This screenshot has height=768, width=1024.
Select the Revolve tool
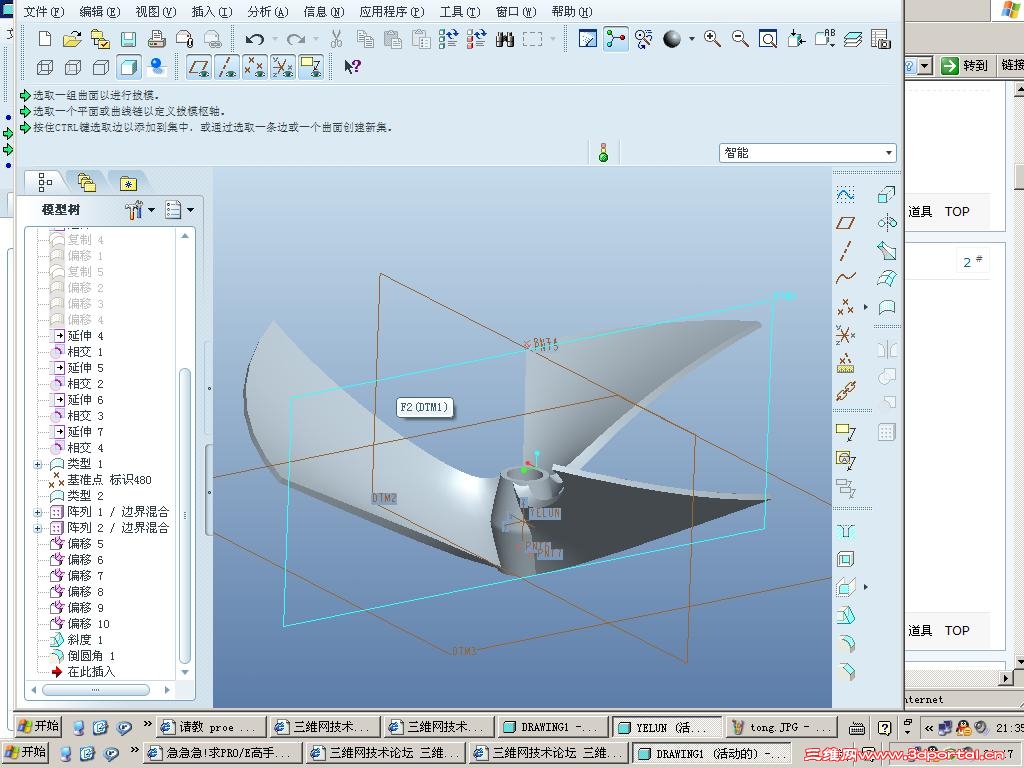(x=887, y=223)
